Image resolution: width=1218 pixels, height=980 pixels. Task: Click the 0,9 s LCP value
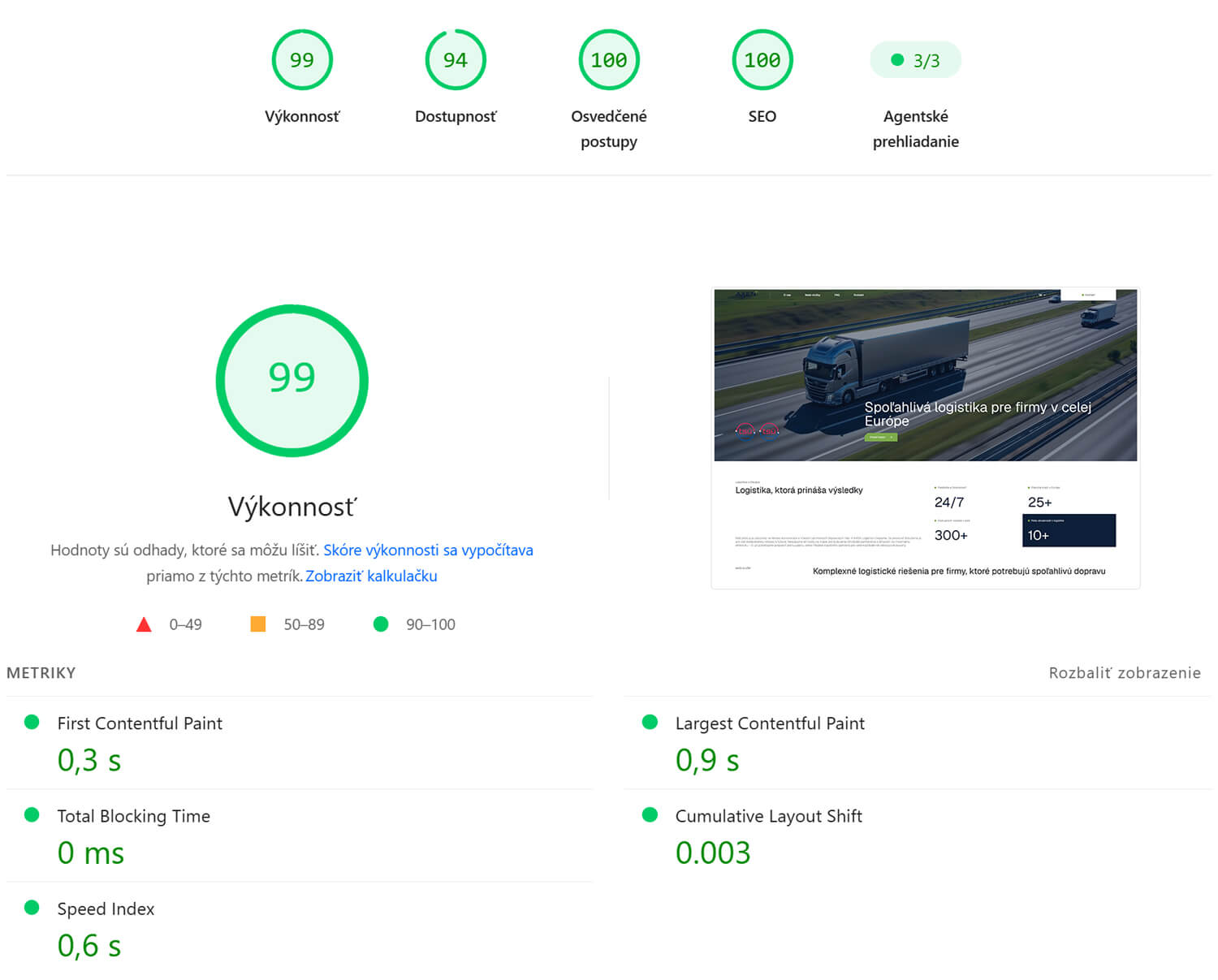pyautogui.click(x=707, y=761)
